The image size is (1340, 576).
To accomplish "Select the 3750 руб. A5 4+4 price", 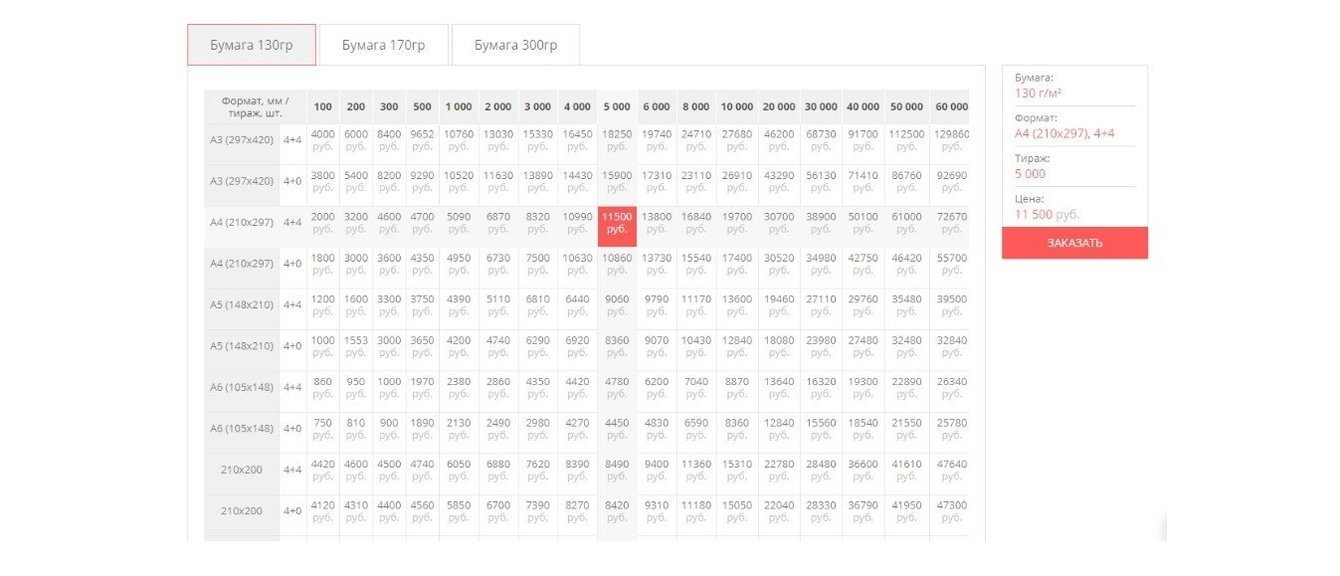I will (x=422, y=305).
